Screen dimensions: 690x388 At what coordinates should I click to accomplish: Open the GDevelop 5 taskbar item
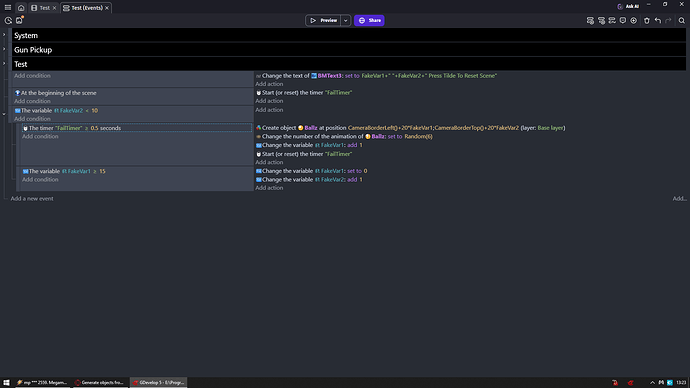click(x=158, y=383)
